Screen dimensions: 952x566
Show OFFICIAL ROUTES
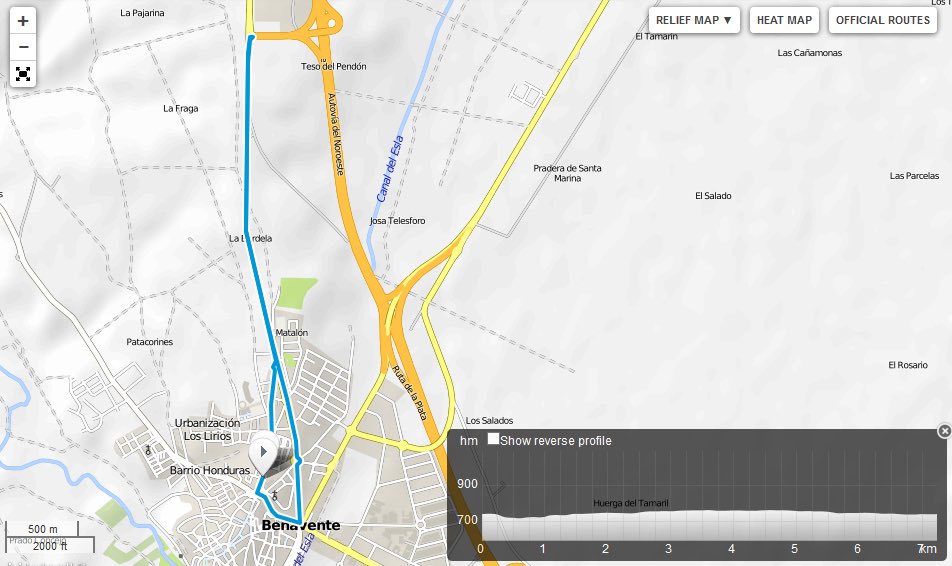tap(883, 20)
